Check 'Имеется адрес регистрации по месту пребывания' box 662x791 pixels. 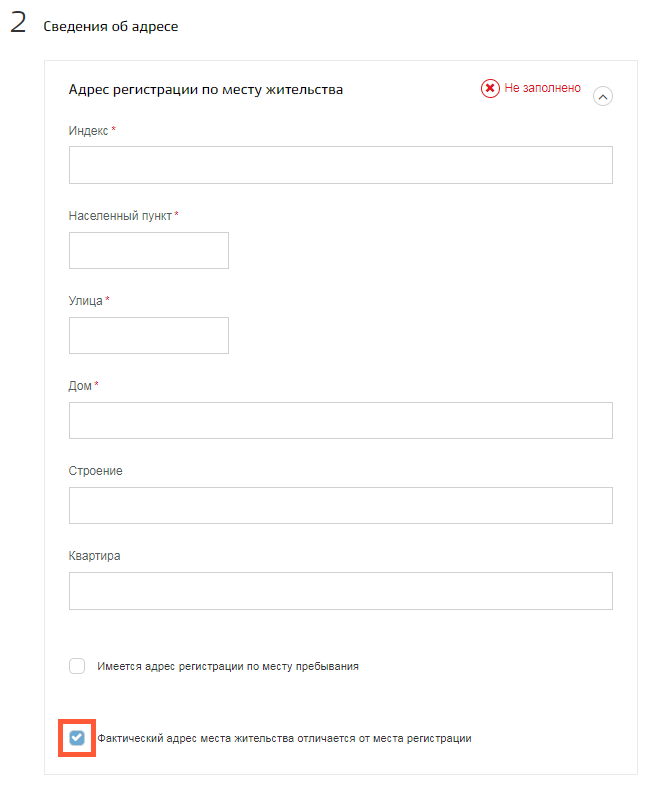tap(77, 666)
